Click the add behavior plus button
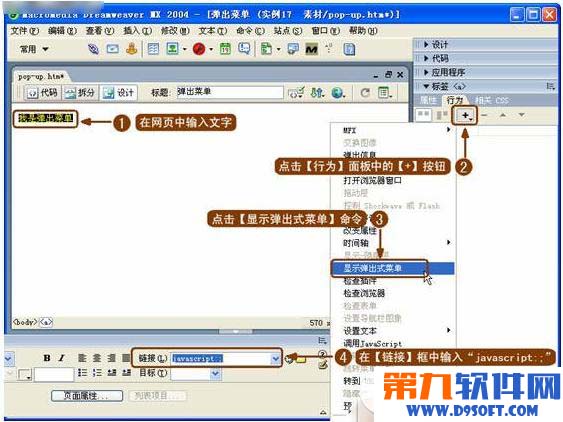 click(465, 115)
